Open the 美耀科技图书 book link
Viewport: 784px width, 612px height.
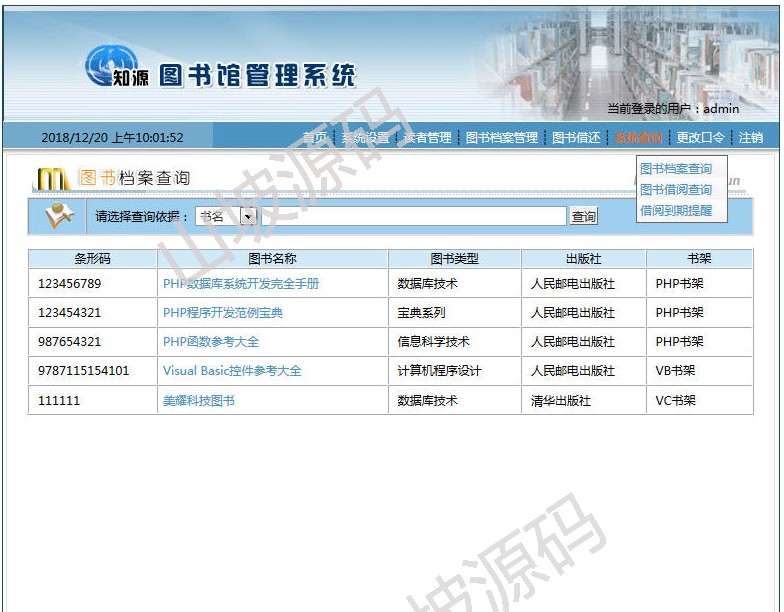click(x=199, y=401)
